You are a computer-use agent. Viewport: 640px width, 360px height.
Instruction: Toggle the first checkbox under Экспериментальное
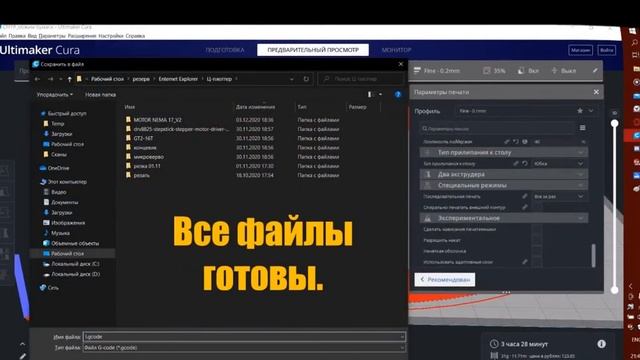pyautogui.click(x=537, y=229)
